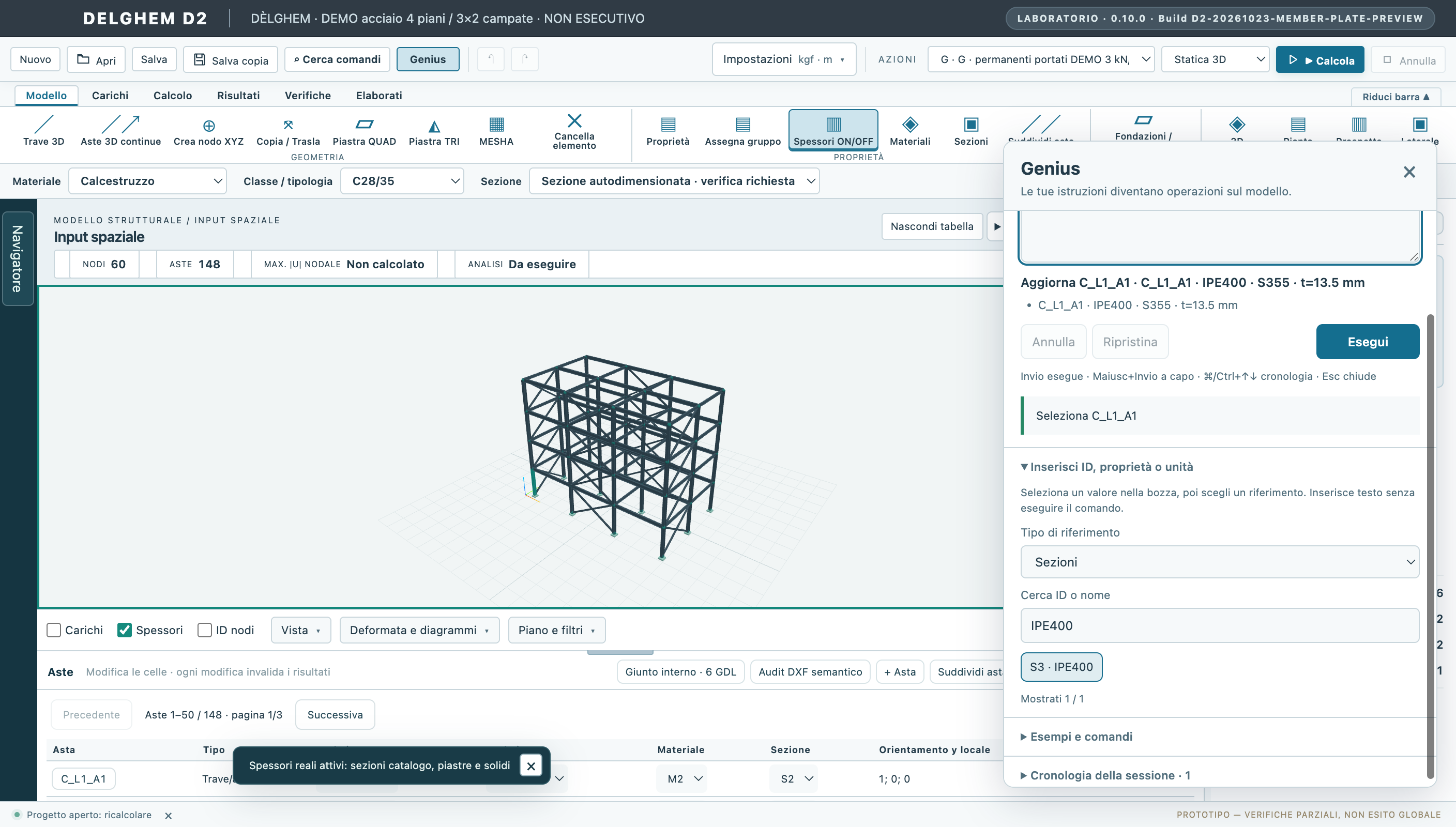
Task: Select Aste 3D continue tool
Action: [120, 131]
